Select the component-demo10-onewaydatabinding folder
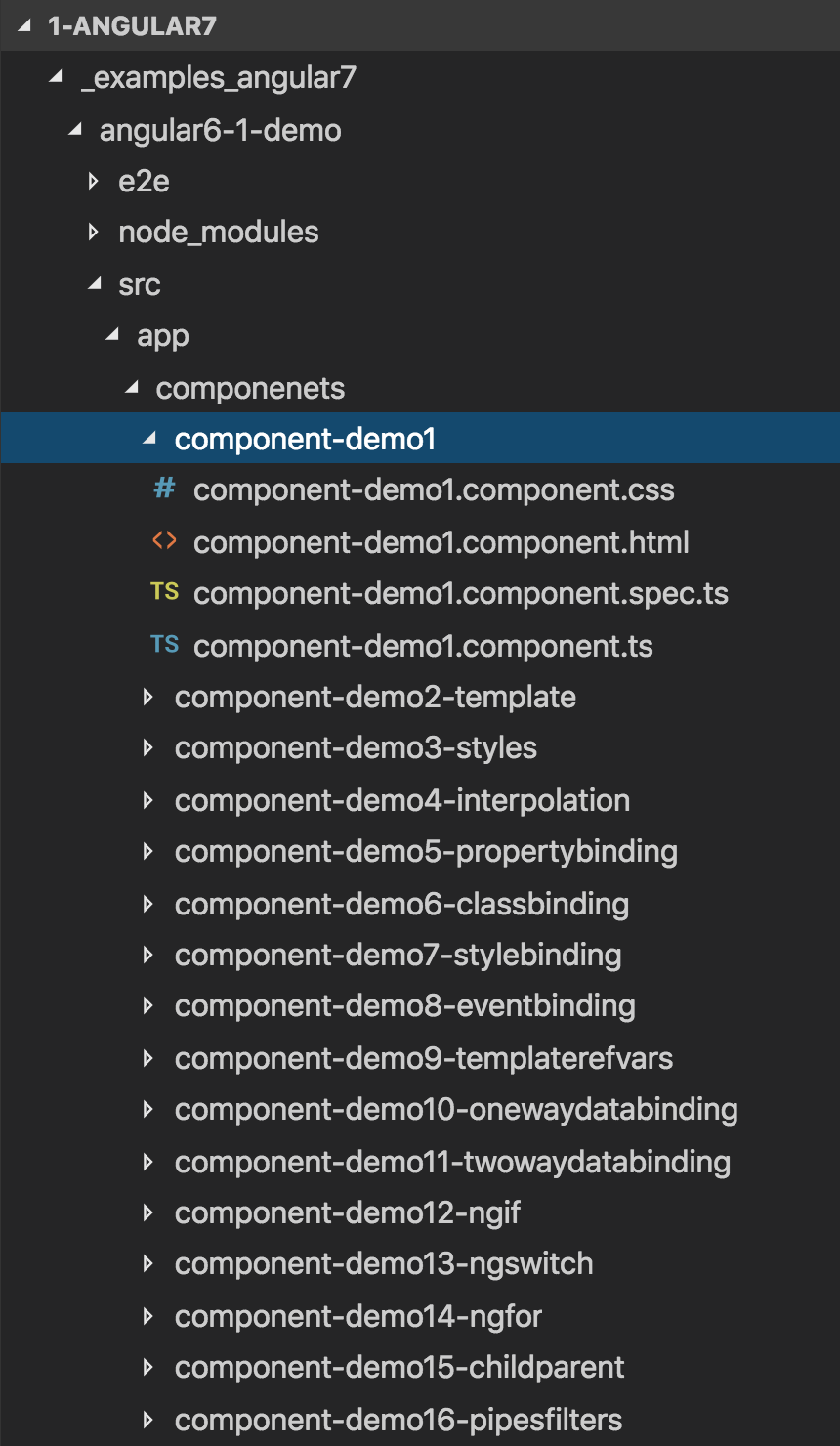Viewport: 840px width, 1446px height. 420,1109
